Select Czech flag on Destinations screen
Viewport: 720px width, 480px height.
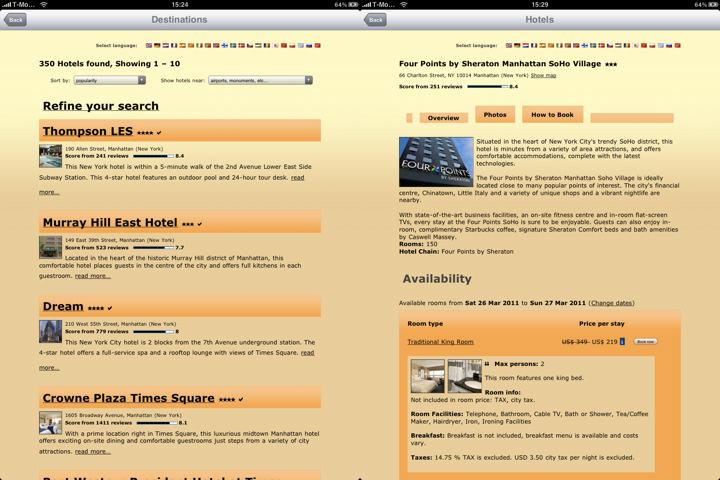pyautogui.click(x=250, y=45)
